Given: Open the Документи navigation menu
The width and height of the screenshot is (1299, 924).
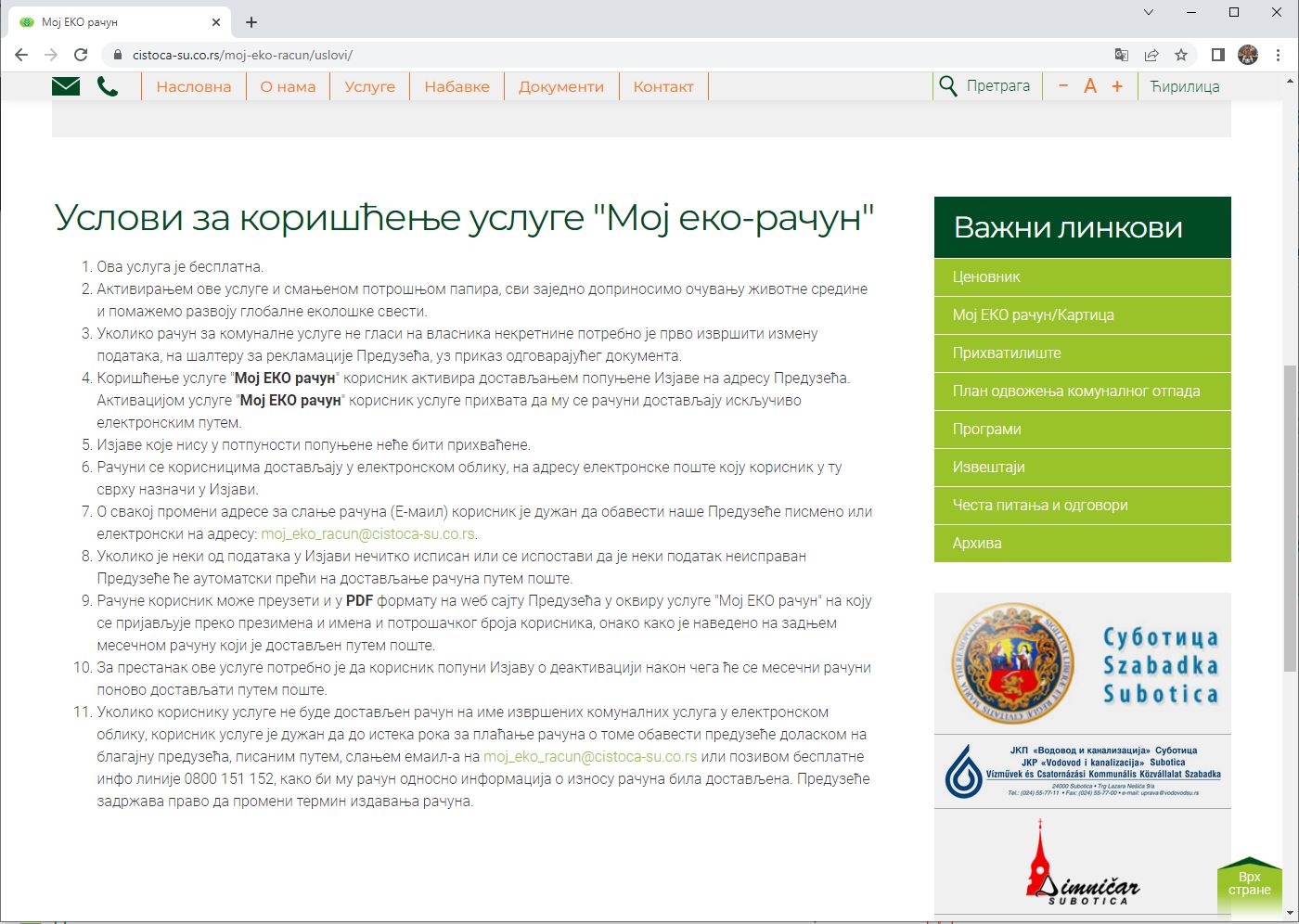Looking at the screenshot, I should pyautogui.click(x=560, y=86).
